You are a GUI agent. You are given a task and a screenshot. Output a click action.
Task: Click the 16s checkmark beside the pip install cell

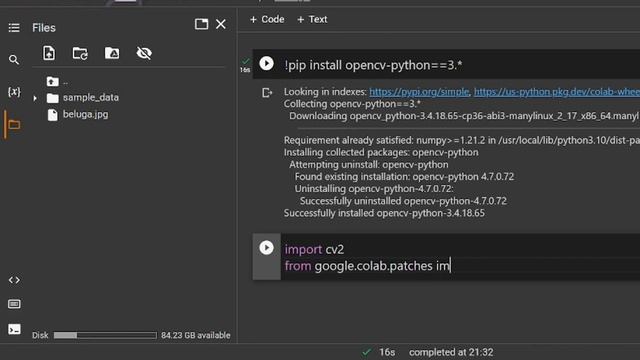pos(245,65)
